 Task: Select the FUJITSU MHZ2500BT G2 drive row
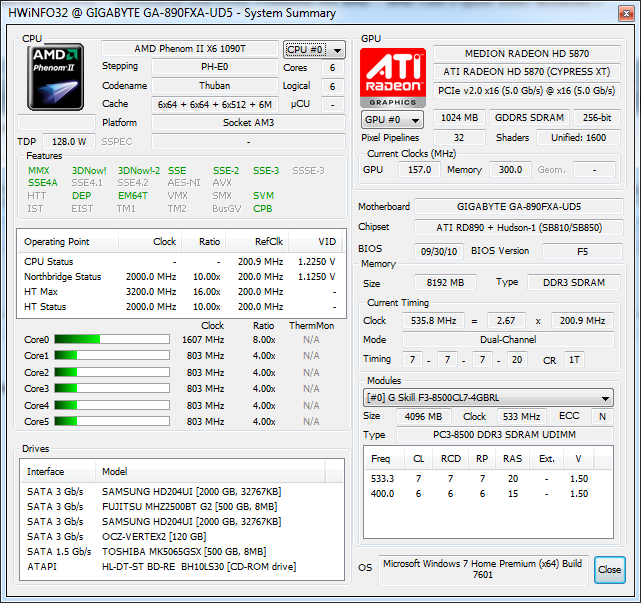pos(182,507)
